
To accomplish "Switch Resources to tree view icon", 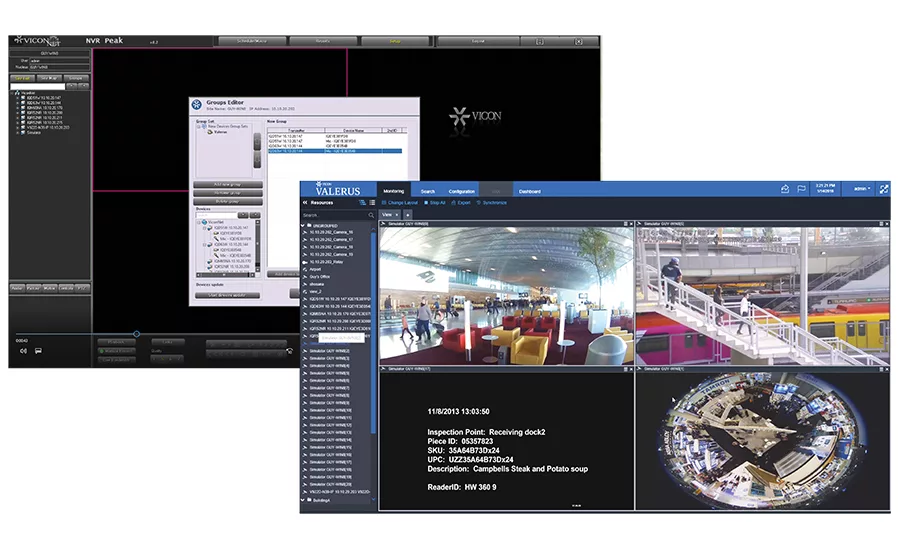I will point(362,203).
